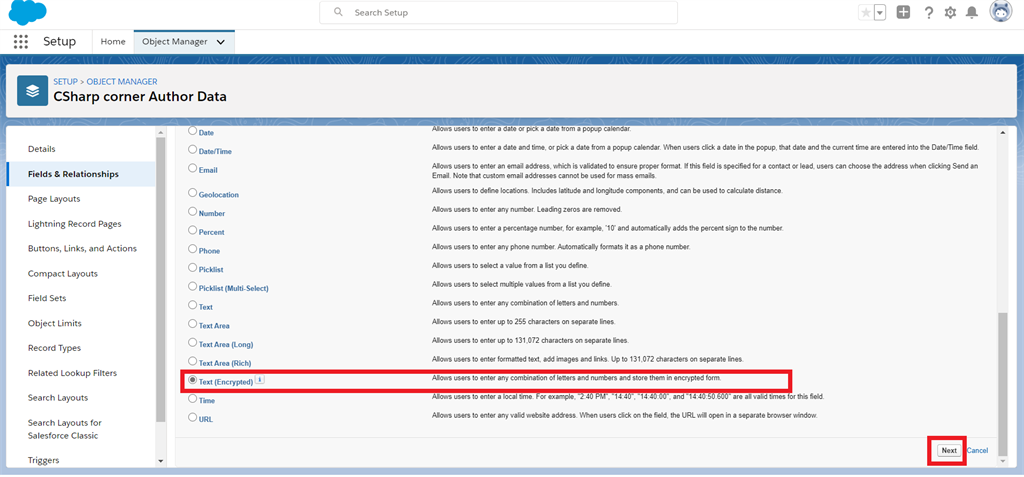1024x477 pixels.
Task: Select the Text Area radio button
Action: [x=193, y=323]
